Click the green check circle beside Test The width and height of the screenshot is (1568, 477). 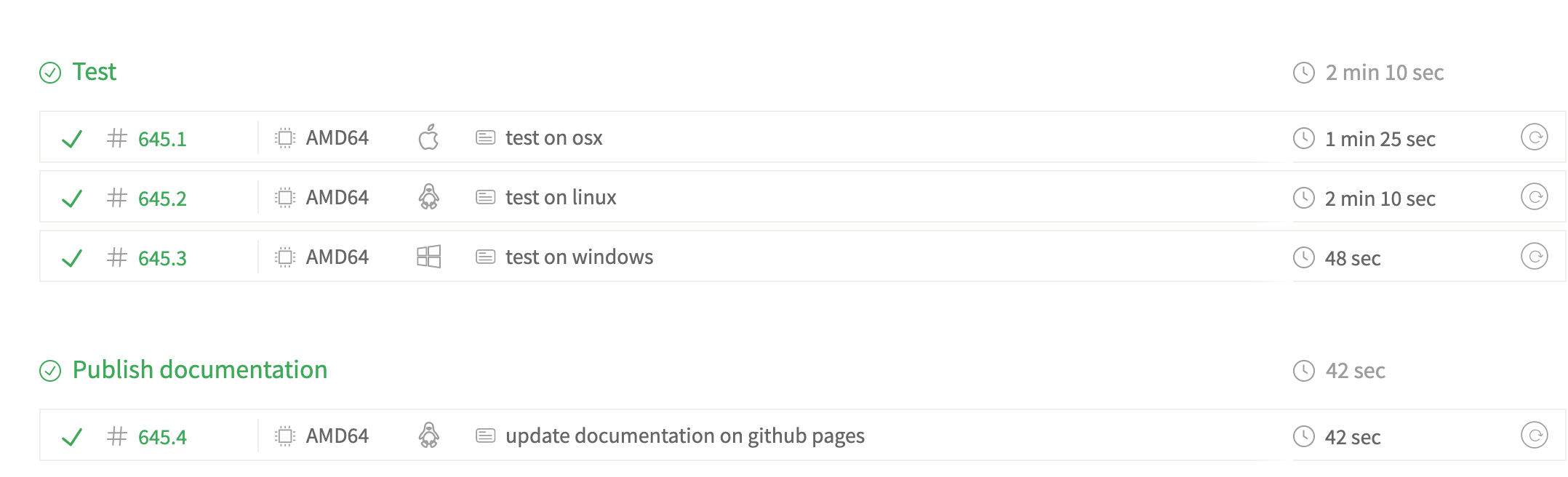[49, 72]
